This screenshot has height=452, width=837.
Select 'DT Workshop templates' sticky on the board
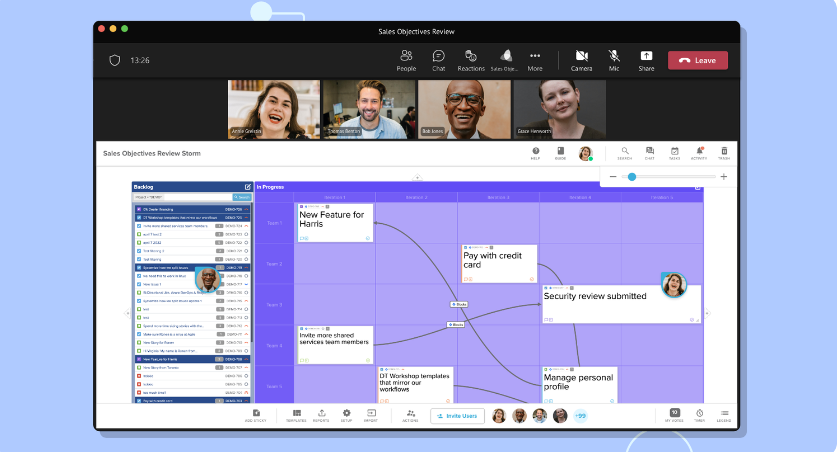tap(416, 385)
